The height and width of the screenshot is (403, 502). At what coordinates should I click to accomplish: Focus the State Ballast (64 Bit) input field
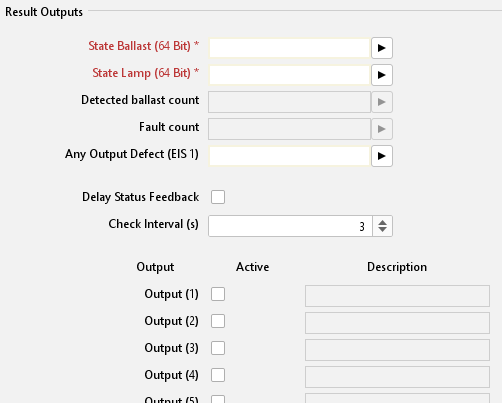pyautogui.click(x=290, y=48)
